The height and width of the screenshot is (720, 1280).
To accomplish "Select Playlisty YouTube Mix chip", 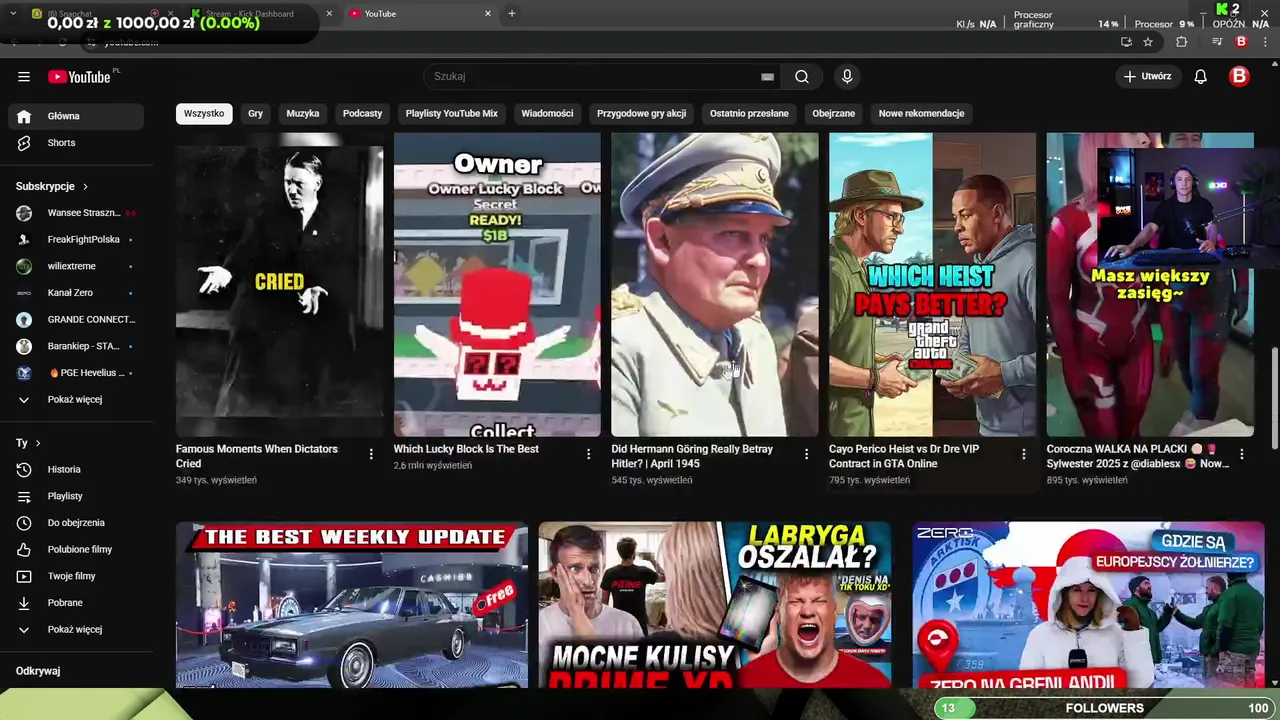I will point(452,114).
